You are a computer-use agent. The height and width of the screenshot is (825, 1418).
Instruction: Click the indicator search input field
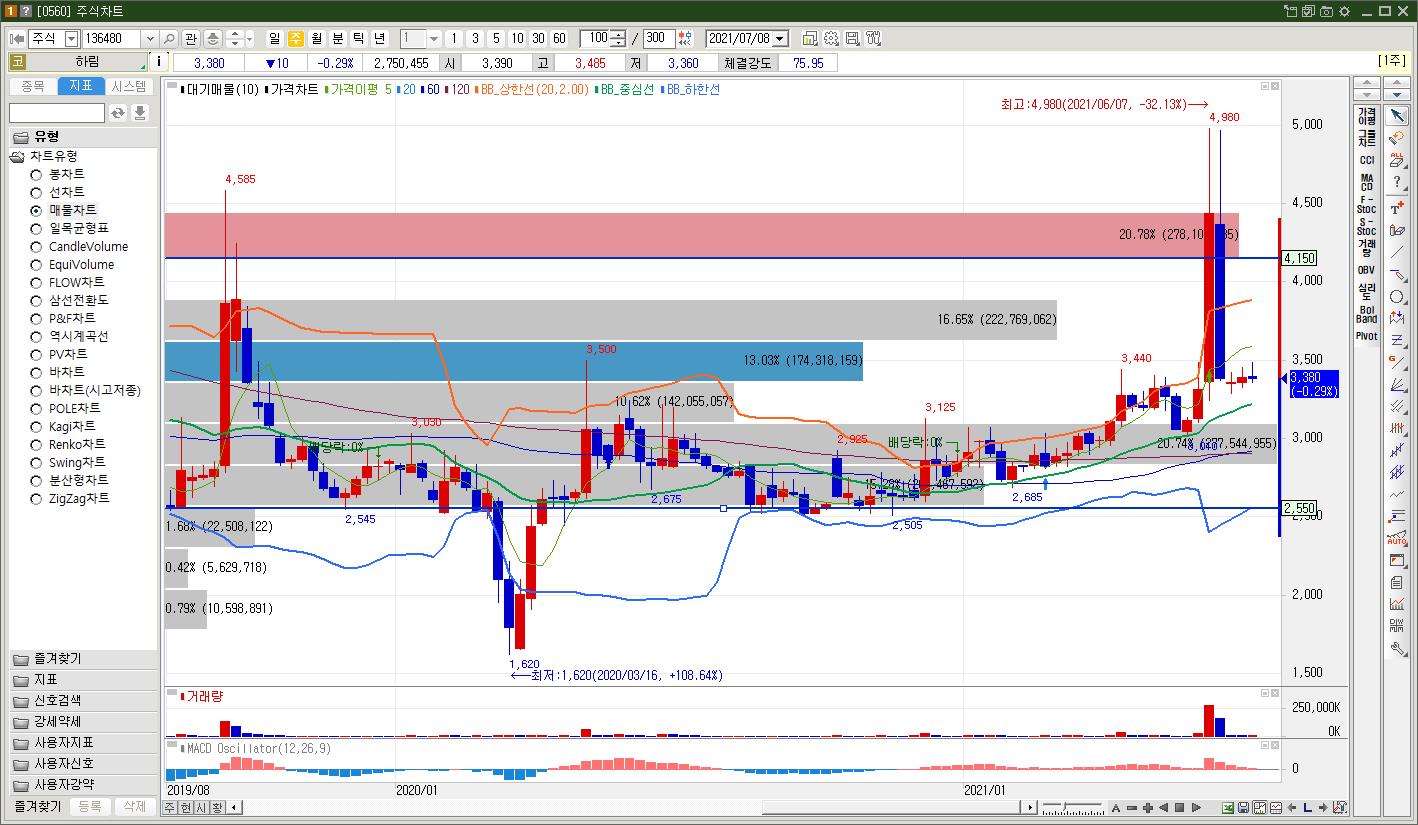pos(57,113)
